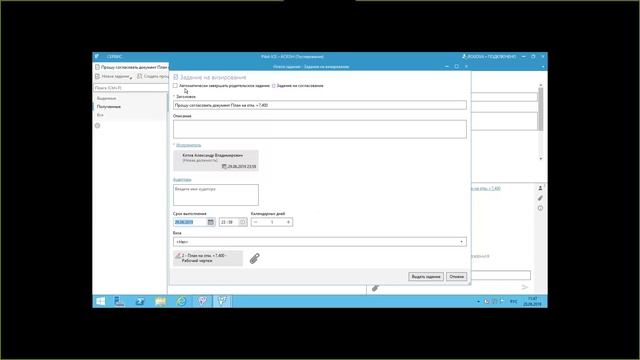The height and width of the screenshot is (360, 640).
Task: Check the auto-complete parent task checkbox
Action: tap(176, 86)
